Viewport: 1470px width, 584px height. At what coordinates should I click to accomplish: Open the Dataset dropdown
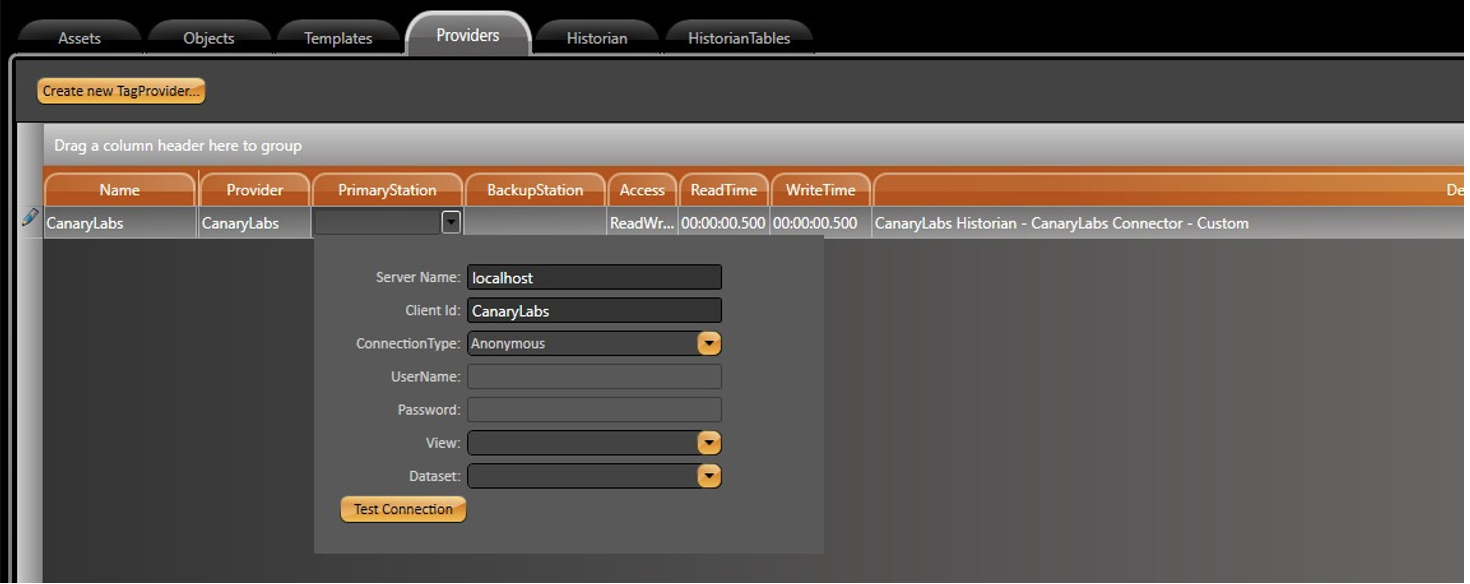708,477
